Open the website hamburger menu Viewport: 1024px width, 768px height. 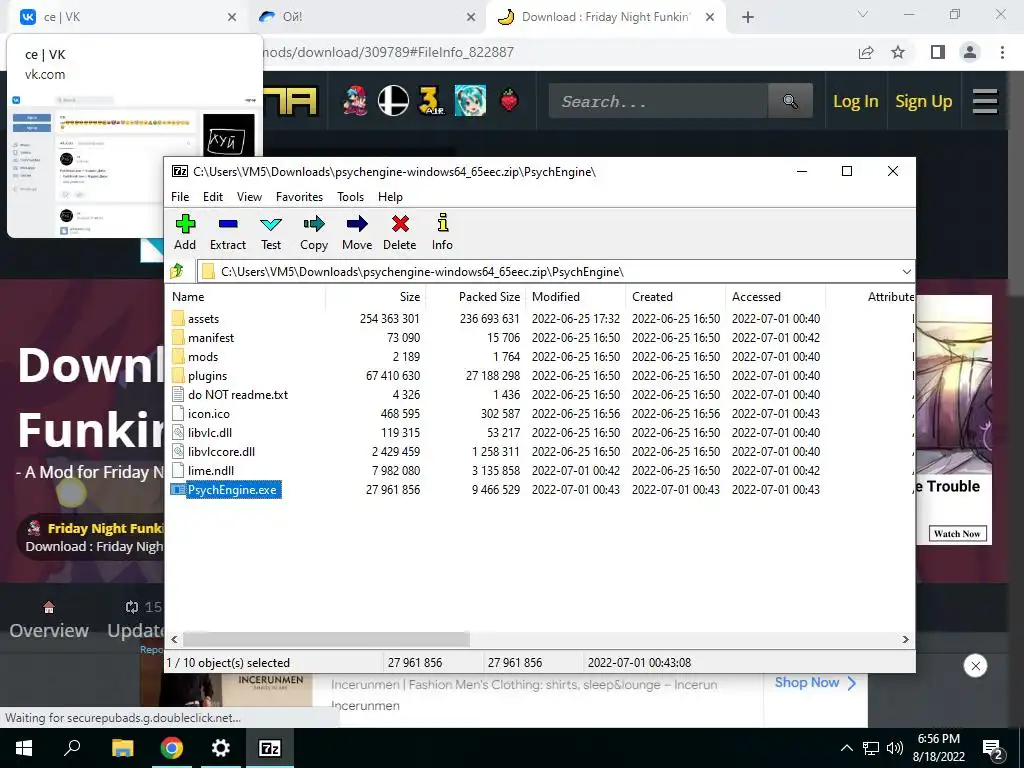(985, 101)
